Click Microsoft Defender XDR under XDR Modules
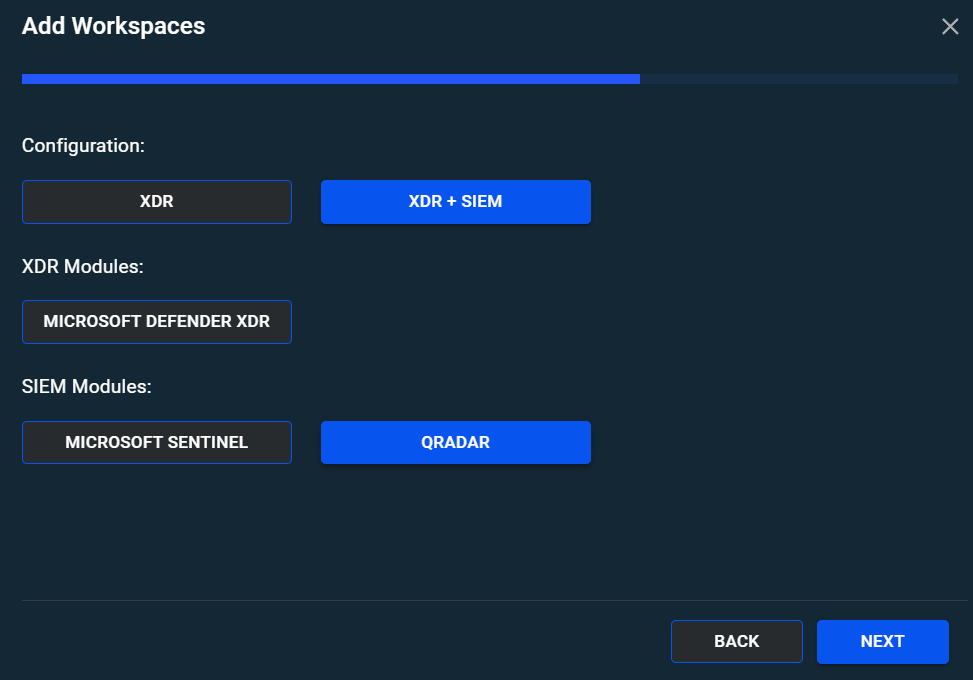The image size is (973, 680). point(157,322)
